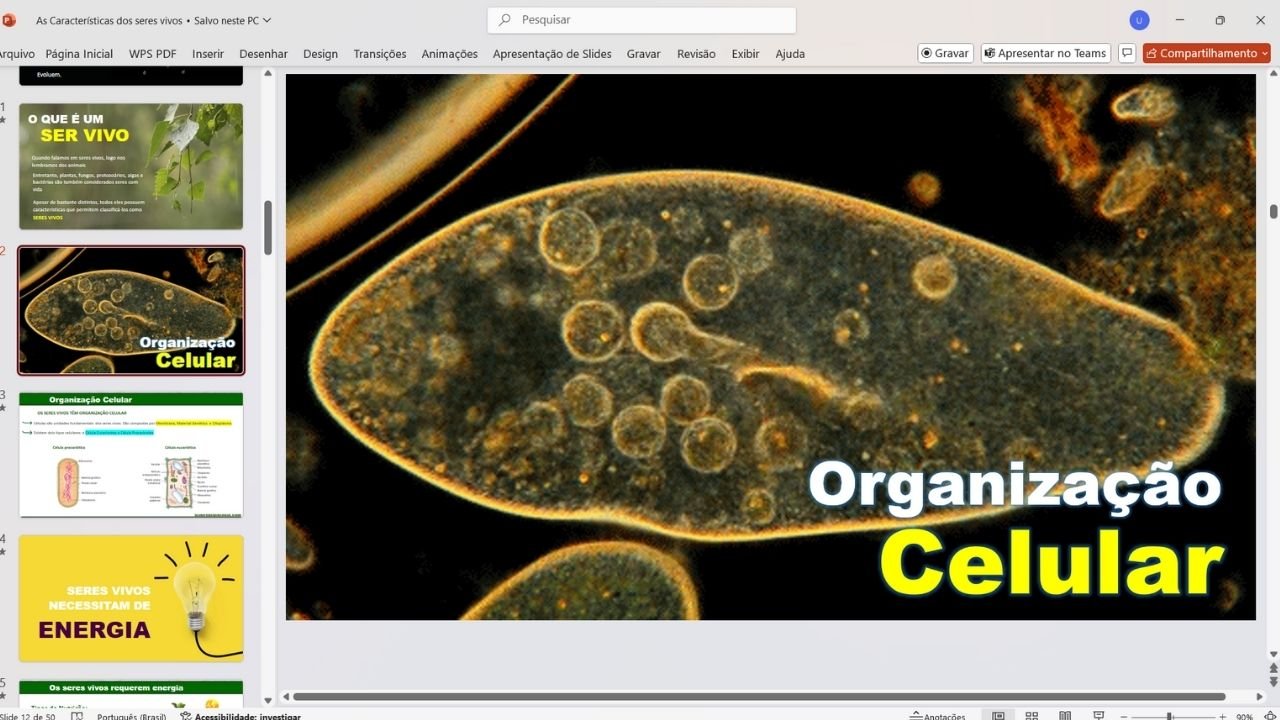
Task: Click the PowerPoint app icon in title bar
Action: click(9, 19)
